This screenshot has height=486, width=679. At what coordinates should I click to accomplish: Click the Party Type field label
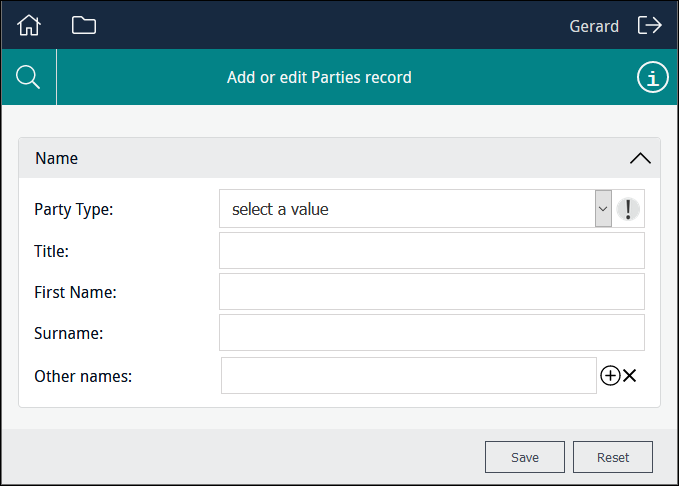pos(74,210)
